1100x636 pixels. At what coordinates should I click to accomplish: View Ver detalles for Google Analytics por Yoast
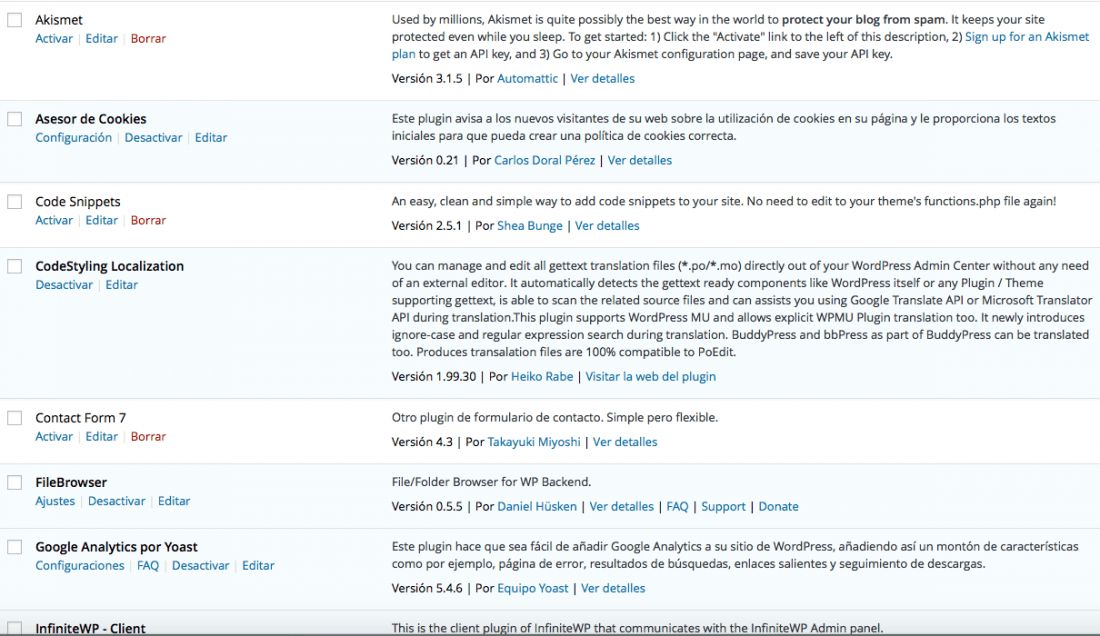tap(613, 588)
